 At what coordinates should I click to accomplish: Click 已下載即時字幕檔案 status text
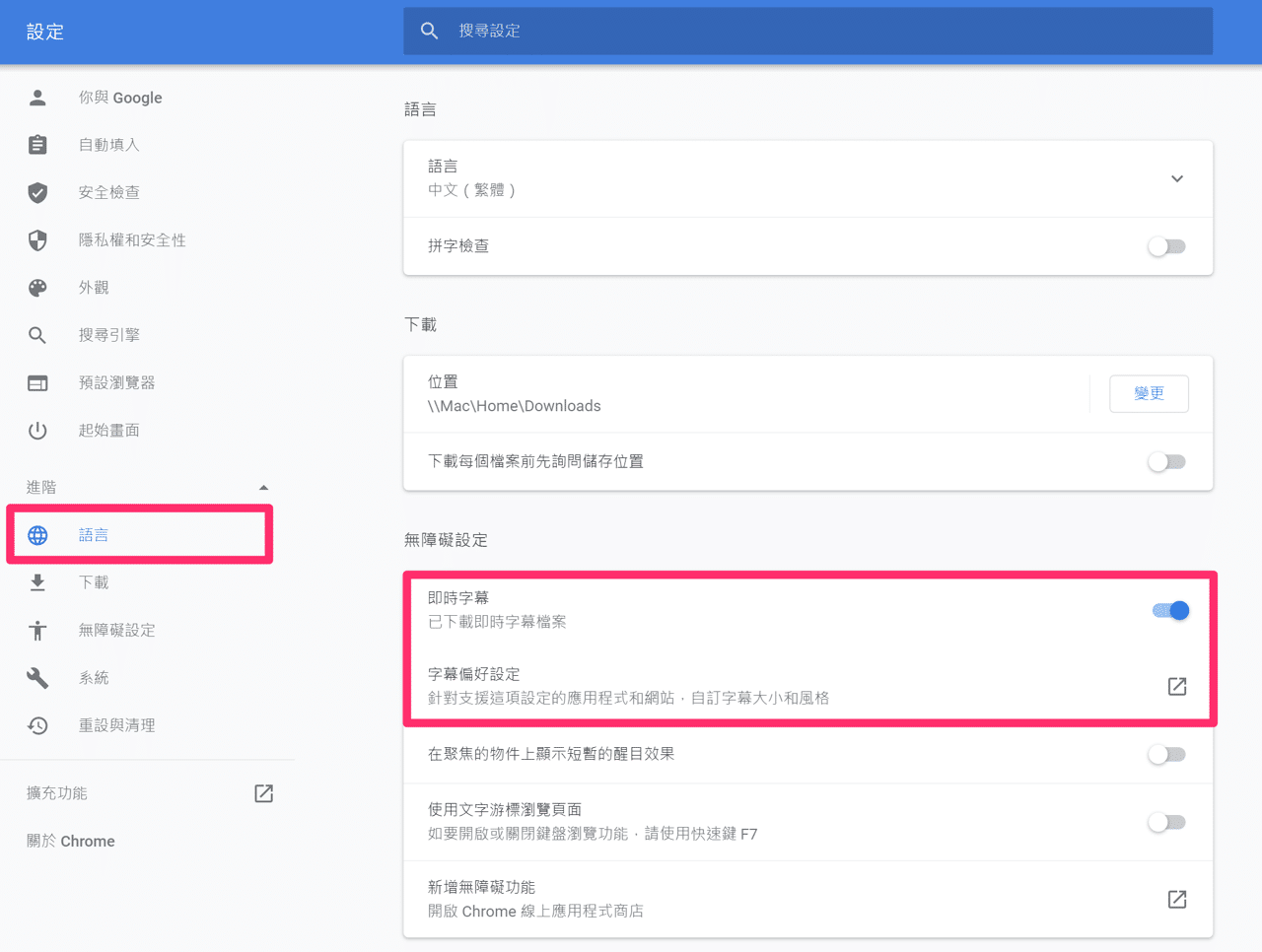tap(497, 622)
